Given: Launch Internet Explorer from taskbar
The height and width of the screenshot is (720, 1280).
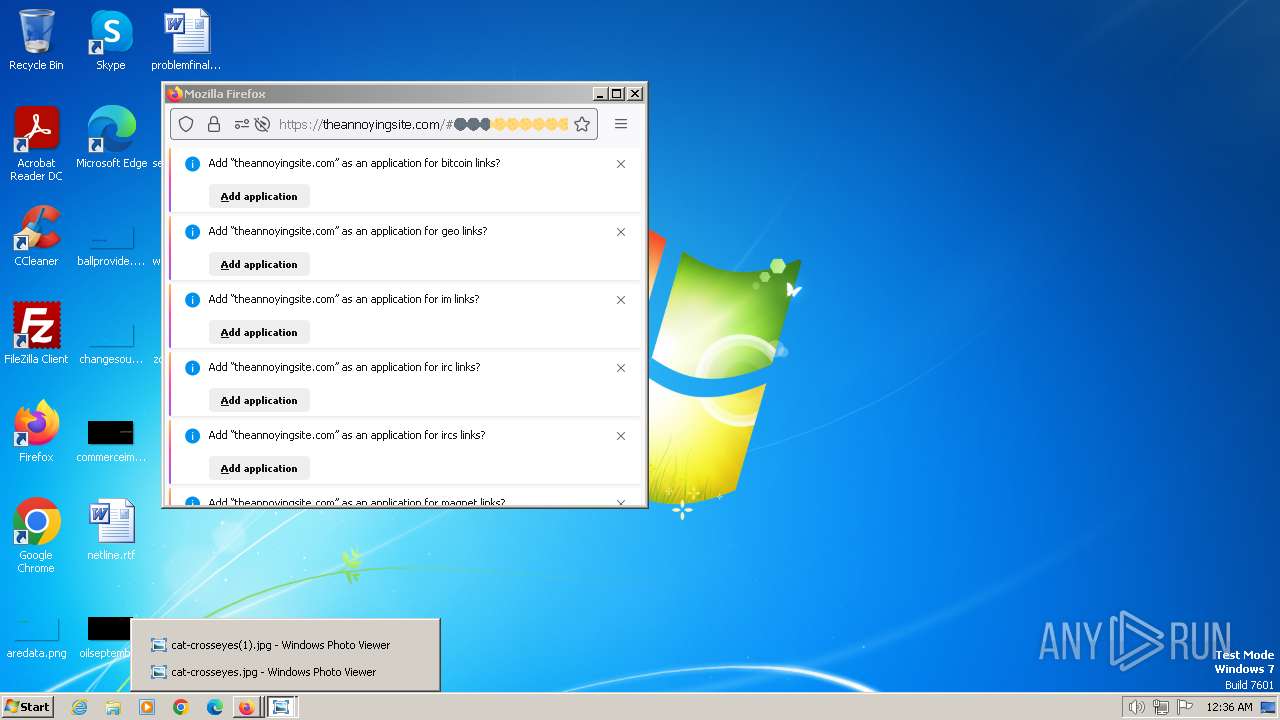Looking at the screenshot, I should (x=80, y=707).
